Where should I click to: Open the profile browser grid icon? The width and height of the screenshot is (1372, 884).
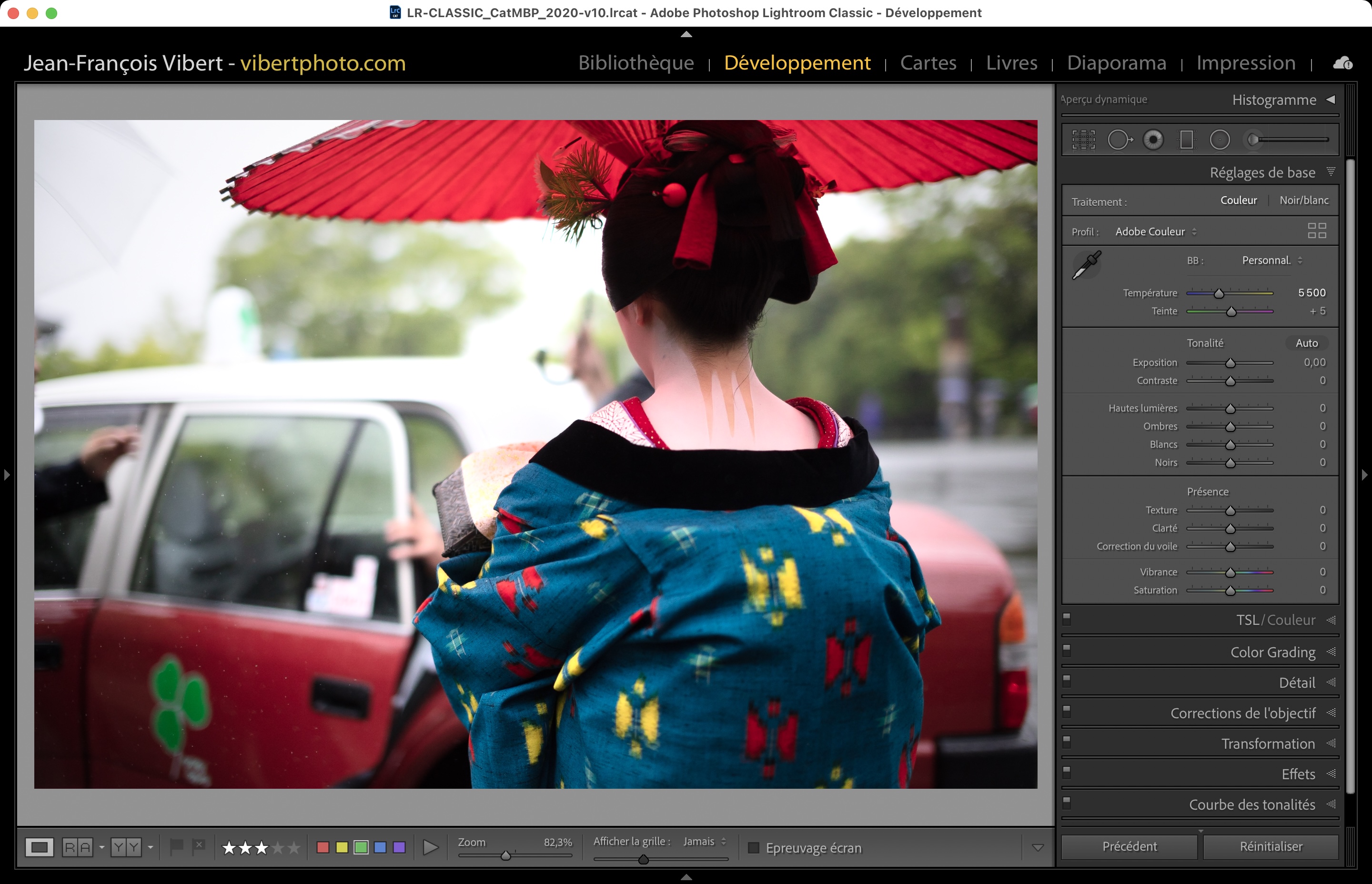1317,231
